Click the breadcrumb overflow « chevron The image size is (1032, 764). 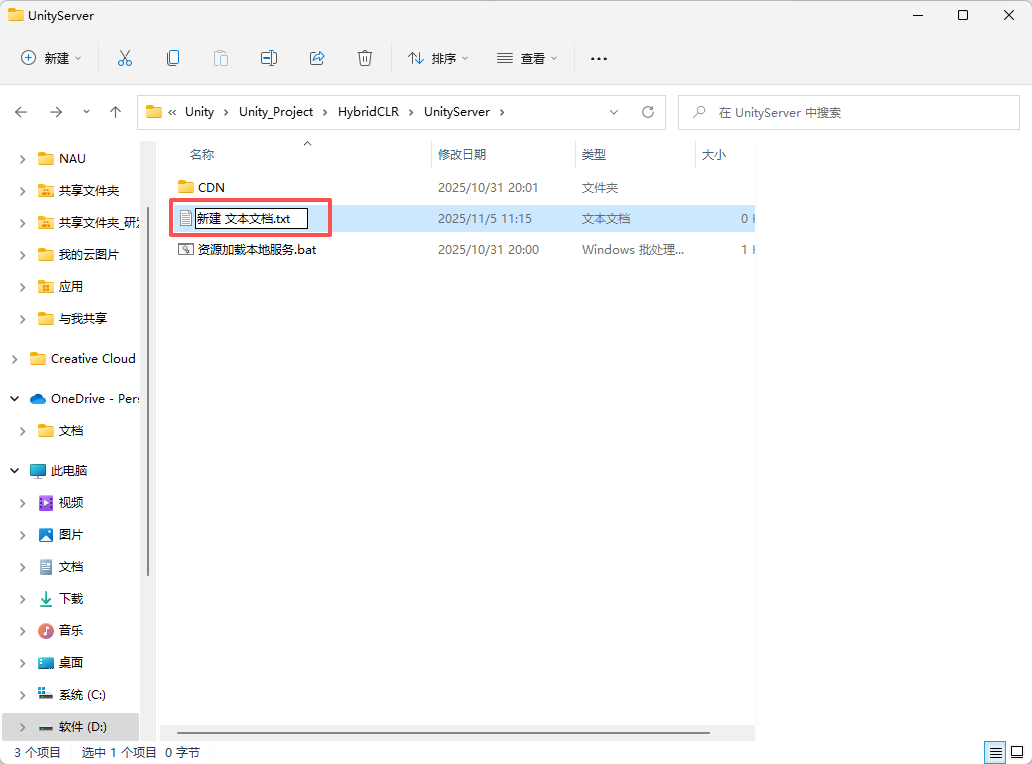[172, 113]
